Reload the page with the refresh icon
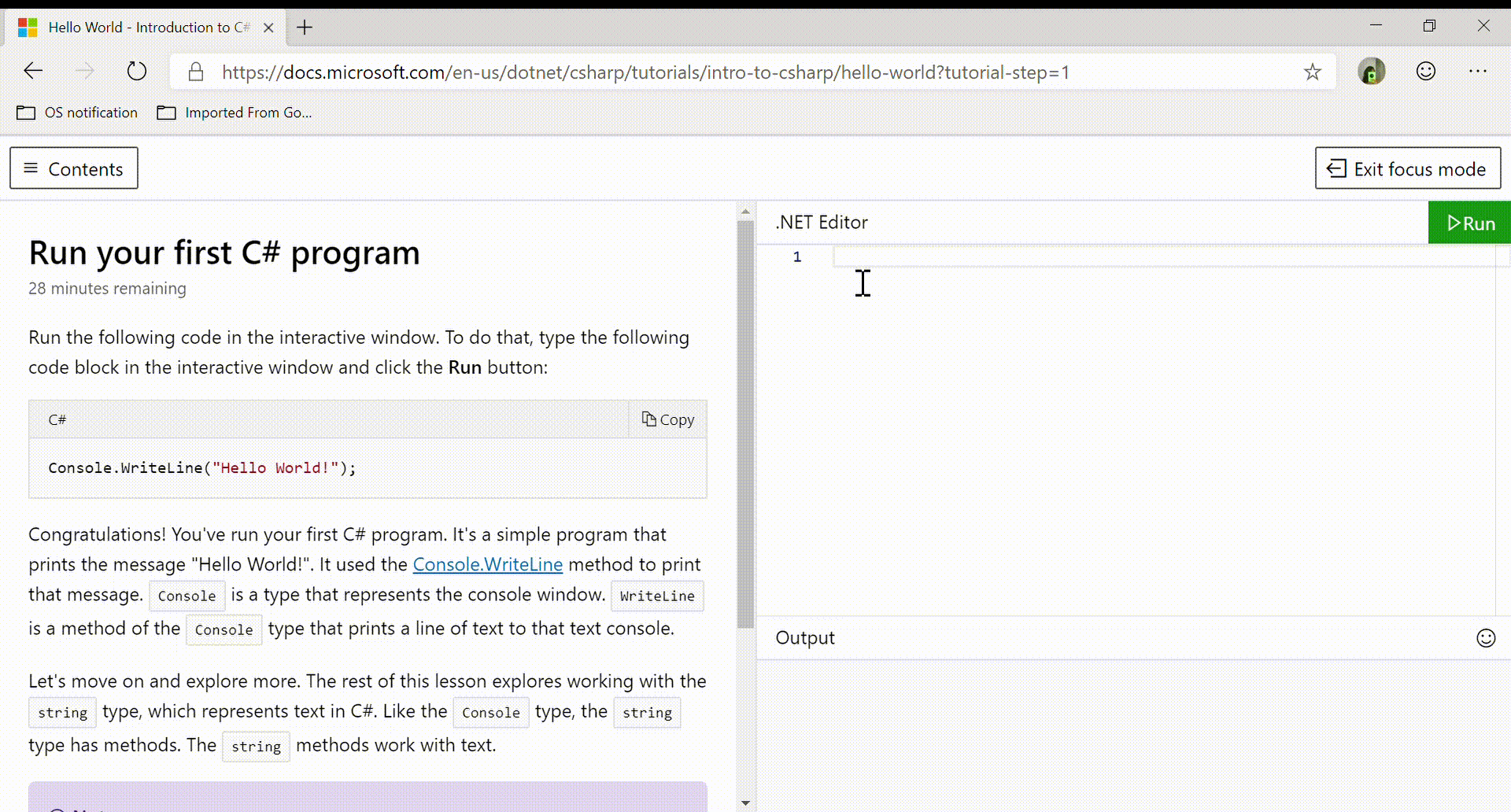The width and height of the screenshot is (1511, 812). [137, 72]
